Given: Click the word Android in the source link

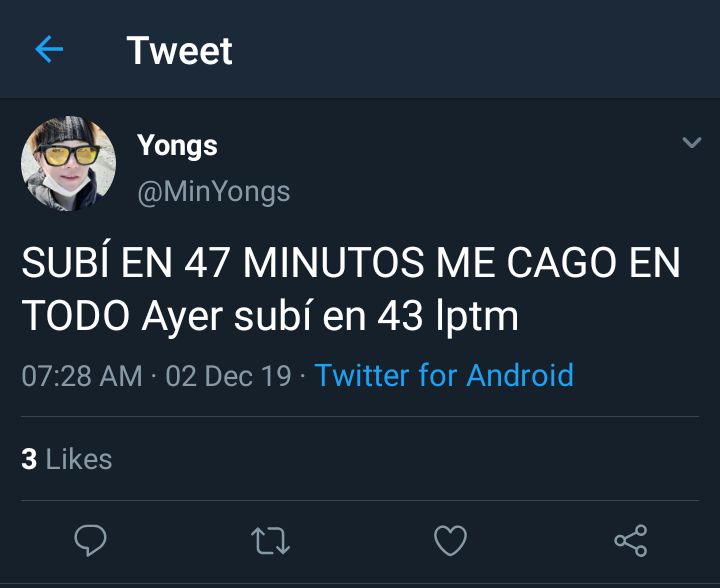Looking at the screenshot, I should coord(520,375).
